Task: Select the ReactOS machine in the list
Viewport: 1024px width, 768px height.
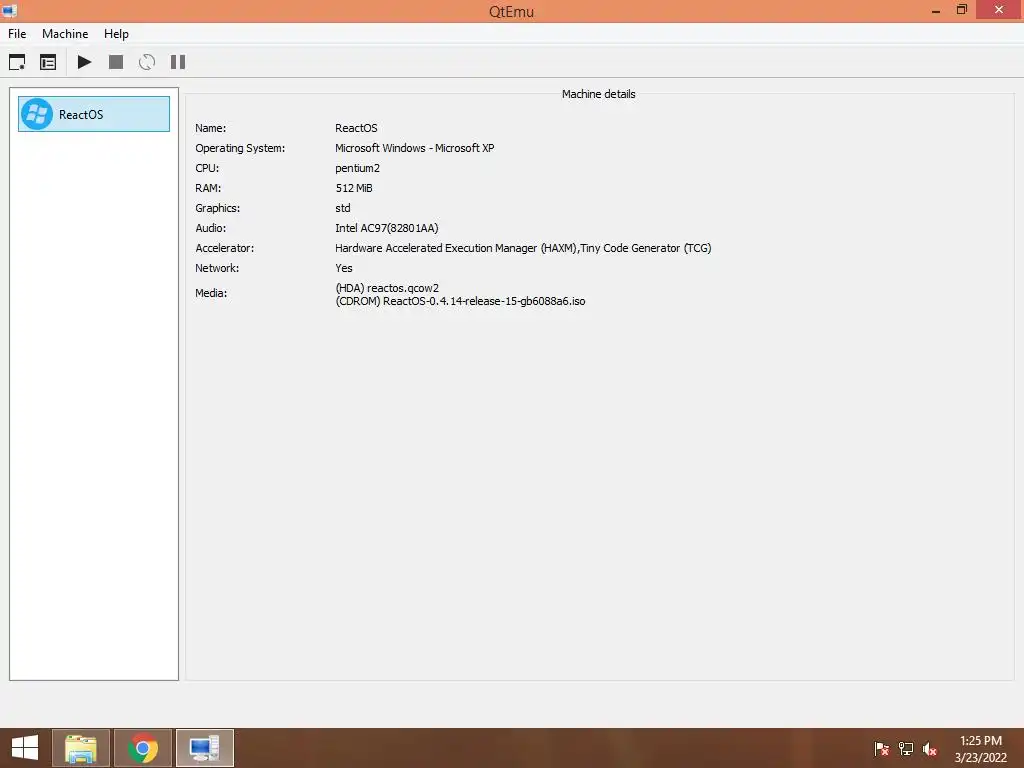Action: [94, 114]
